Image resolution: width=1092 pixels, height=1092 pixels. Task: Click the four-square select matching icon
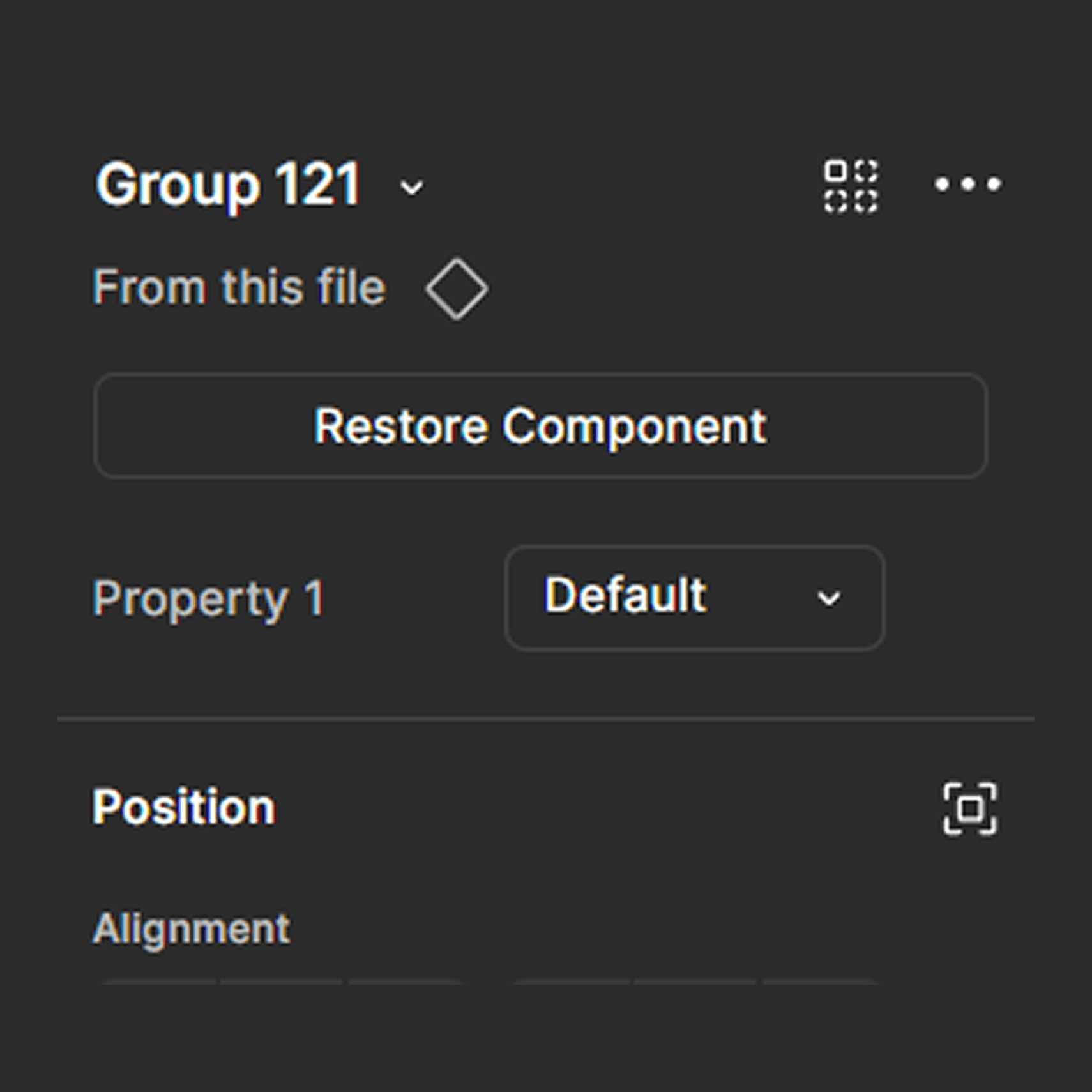[x=851, y=186]
